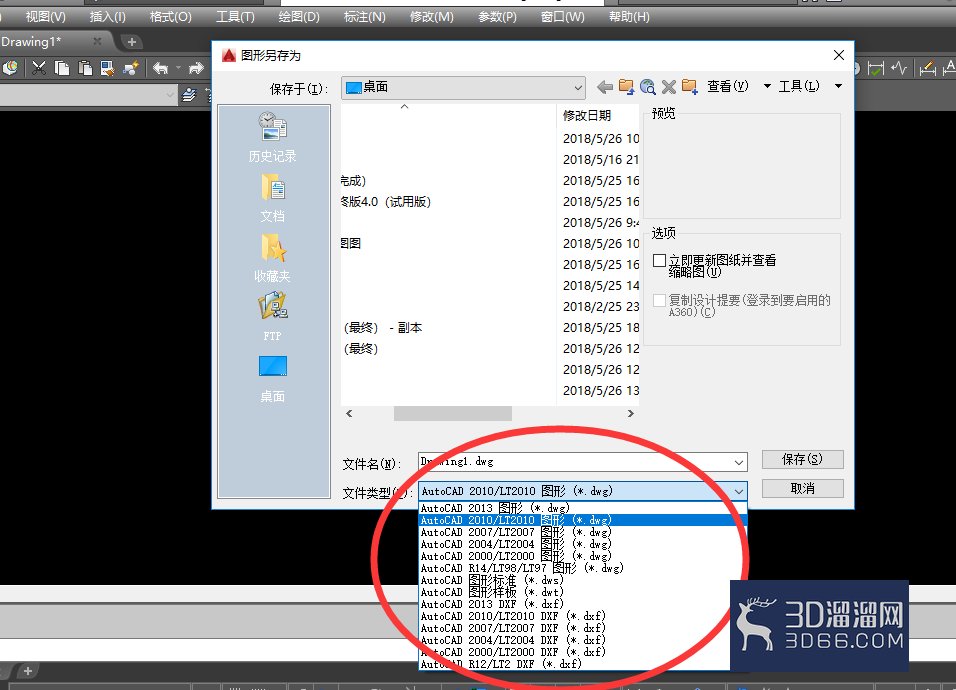Click the Cut scissors icon in toolbar
Viewport: 956px width, 690px height.
pyautogui.click(x=38, y=68)
